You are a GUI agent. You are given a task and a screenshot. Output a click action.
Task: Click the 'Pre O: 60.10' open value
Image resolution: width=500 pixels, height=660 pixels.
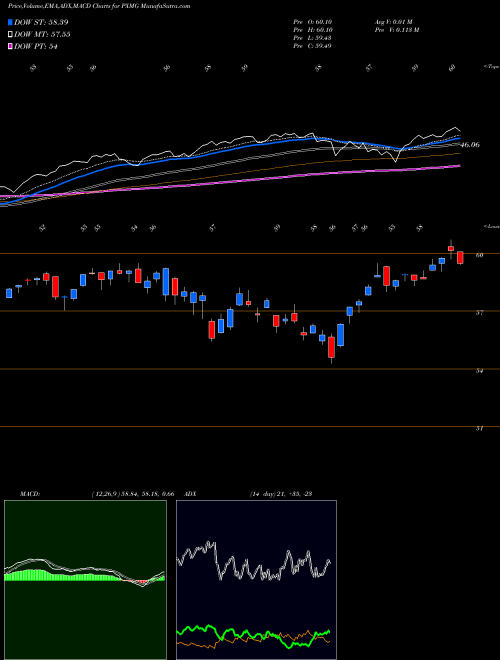313,22
